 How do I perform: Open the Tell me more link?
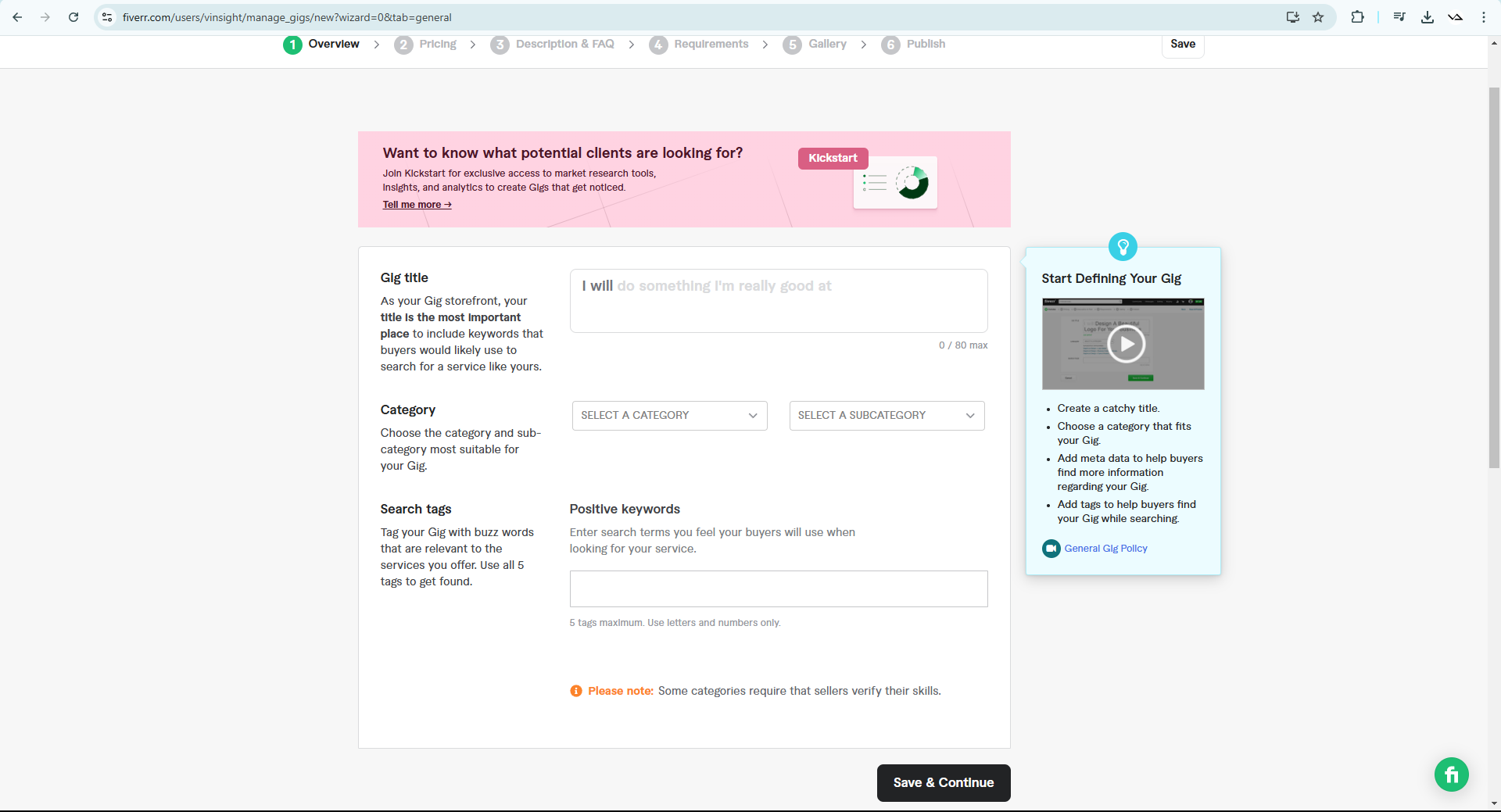417,205
